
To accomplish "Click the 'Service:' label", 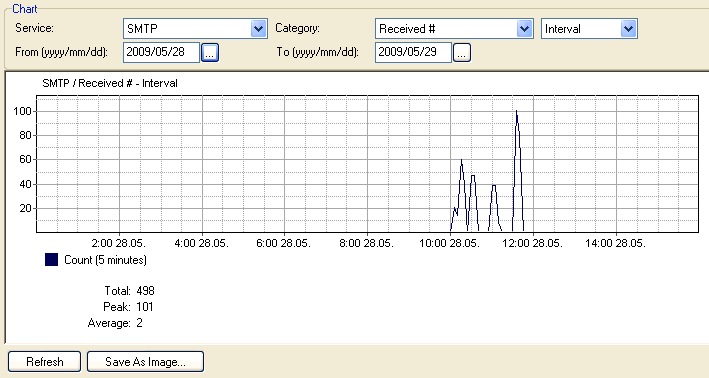I will pos(34,28).
